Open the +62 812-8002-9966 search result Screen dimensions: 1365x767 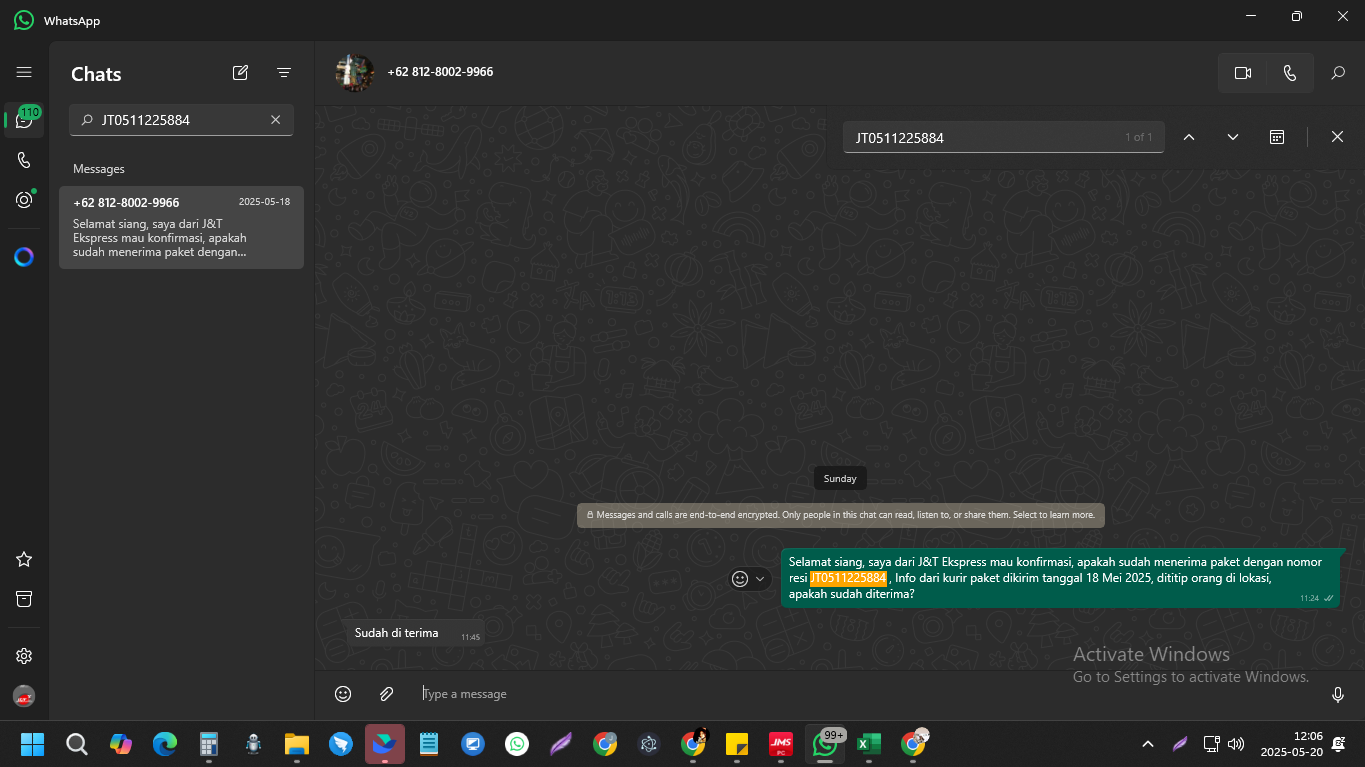coord(181,227)
